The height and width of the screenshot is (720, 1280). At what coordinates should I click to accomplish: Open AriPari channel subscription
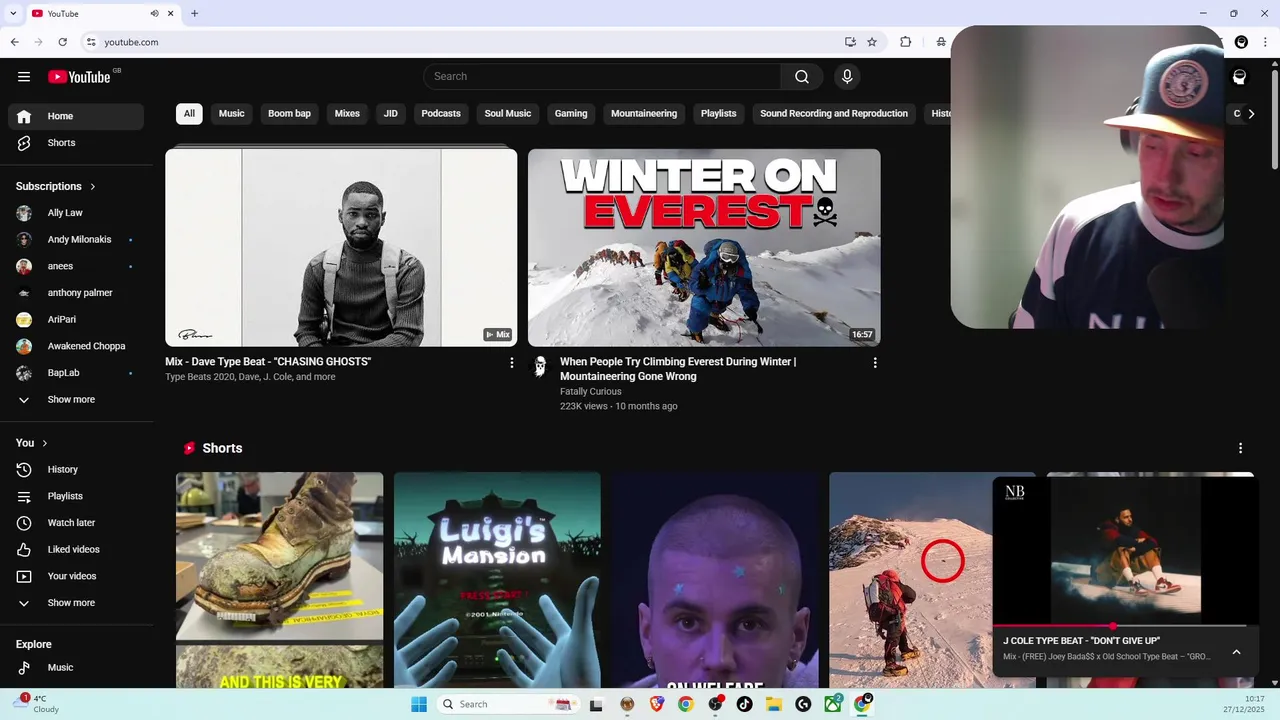(x=76, y=320)
